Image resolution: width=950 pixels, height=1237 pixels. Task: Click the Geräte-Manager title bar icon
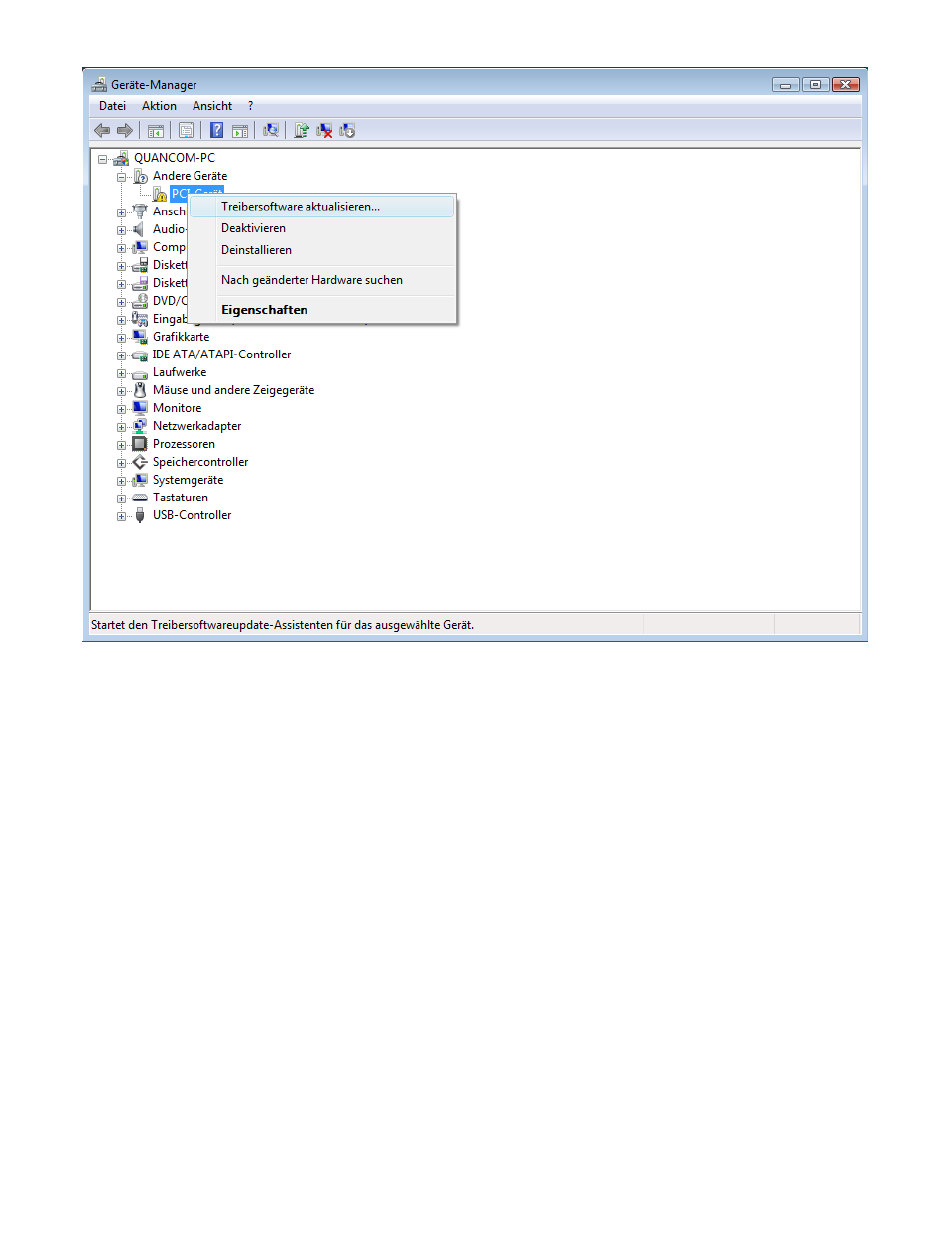pos(99,85)
